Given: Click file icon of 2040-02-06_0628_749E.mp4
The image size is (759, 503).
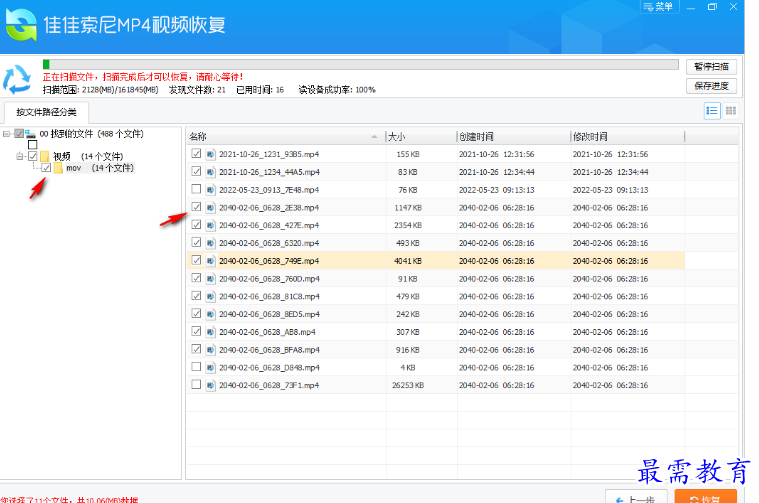Looking at the screenshot, I should click(x=210, y=261).
